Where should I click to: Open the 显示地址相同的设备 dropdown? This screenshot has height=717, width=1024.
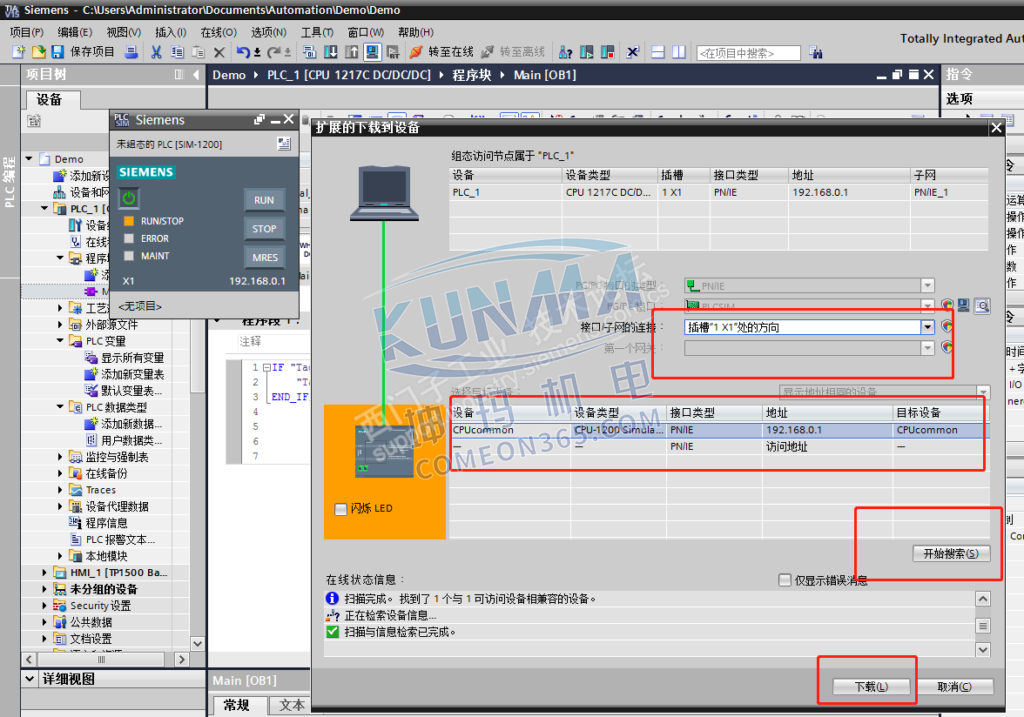pos(982,392)
